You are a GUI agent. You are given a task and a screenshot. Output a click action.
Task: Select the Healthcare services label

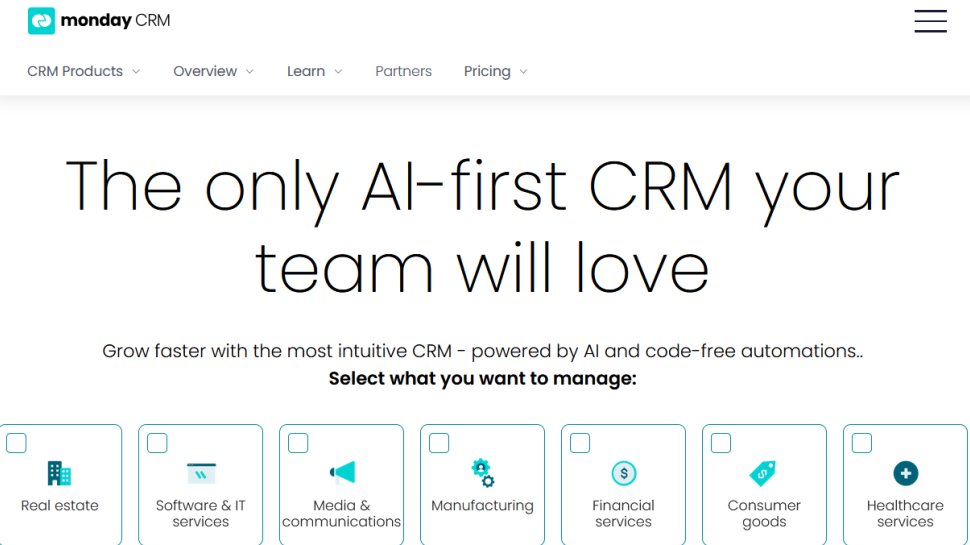[x=905, y=513]
